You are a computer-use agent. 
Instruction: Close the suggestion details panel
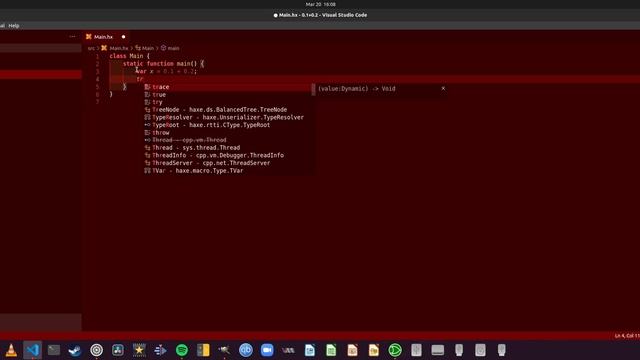(443, 88)
